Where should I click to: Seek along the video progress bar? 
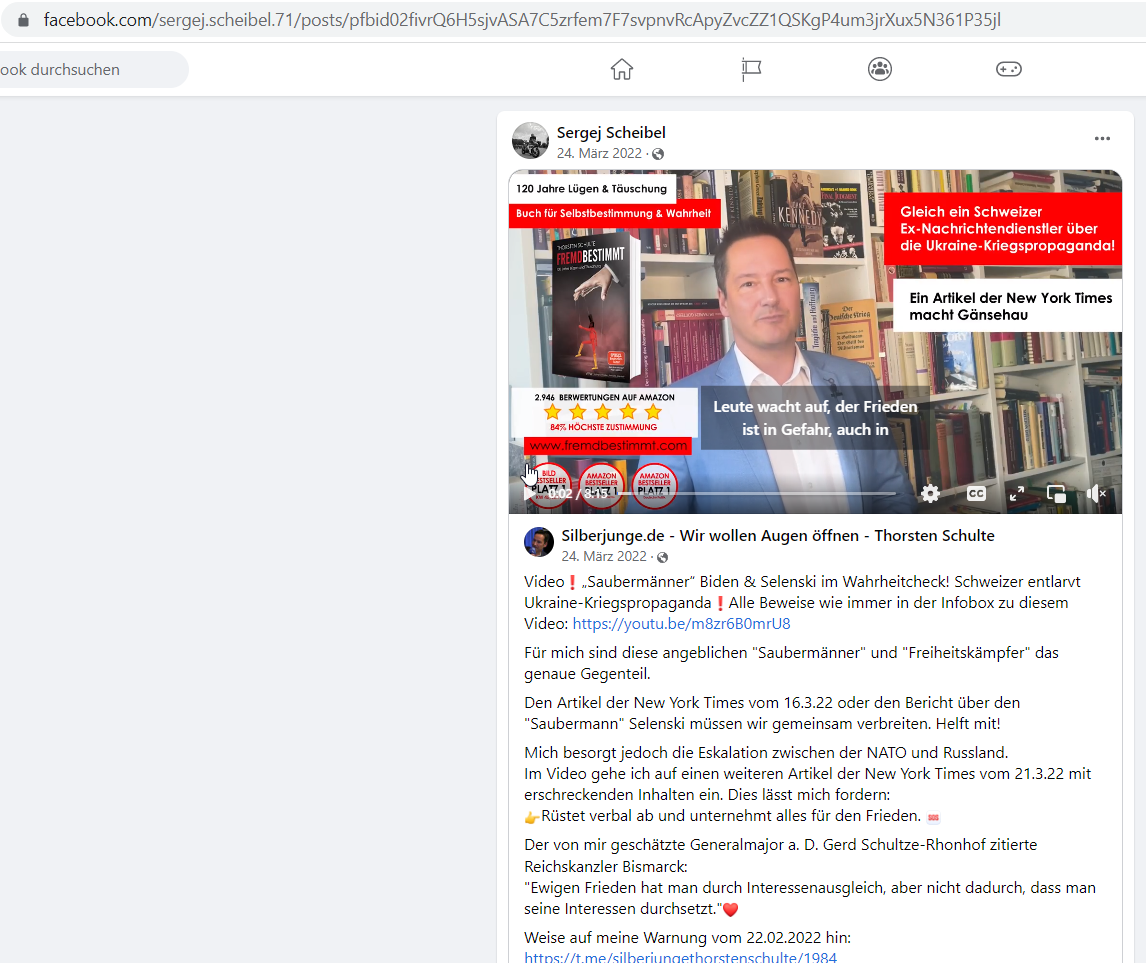coord(759,494)
